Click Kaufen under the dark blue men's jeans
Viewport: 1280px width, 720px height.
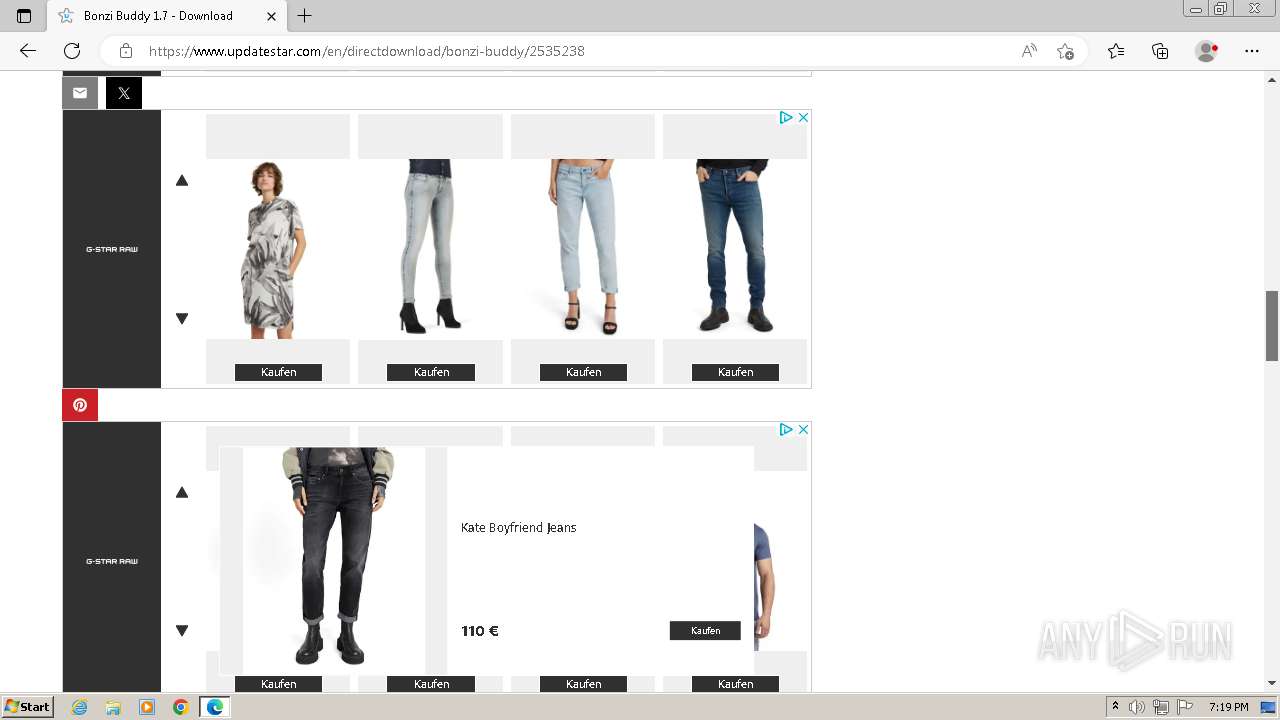pos(735,372)
